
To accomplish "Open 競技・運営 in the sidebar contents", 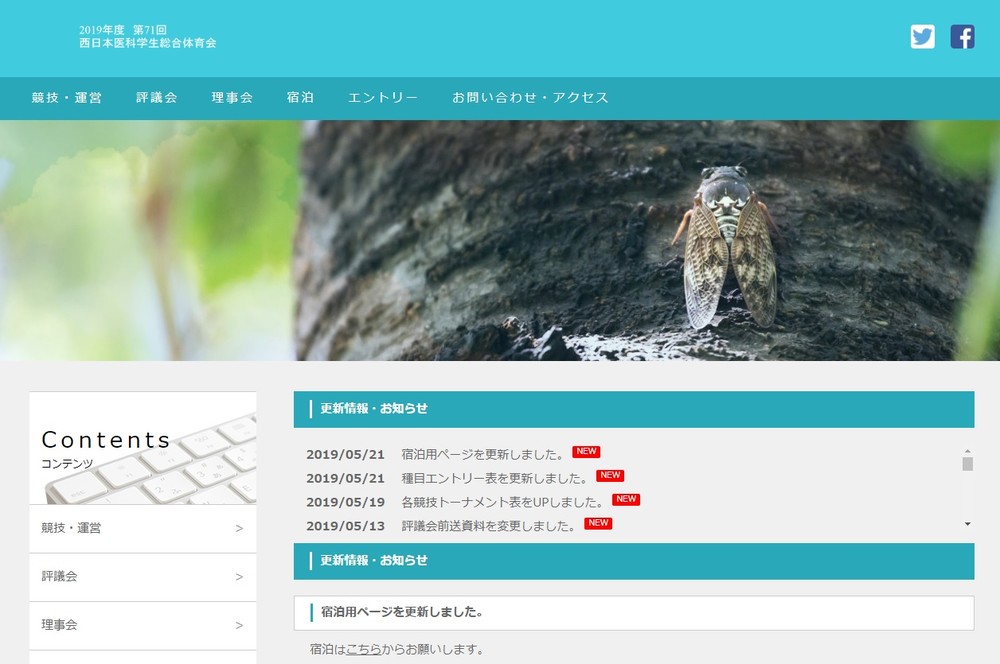I will (x=72, y=528).
